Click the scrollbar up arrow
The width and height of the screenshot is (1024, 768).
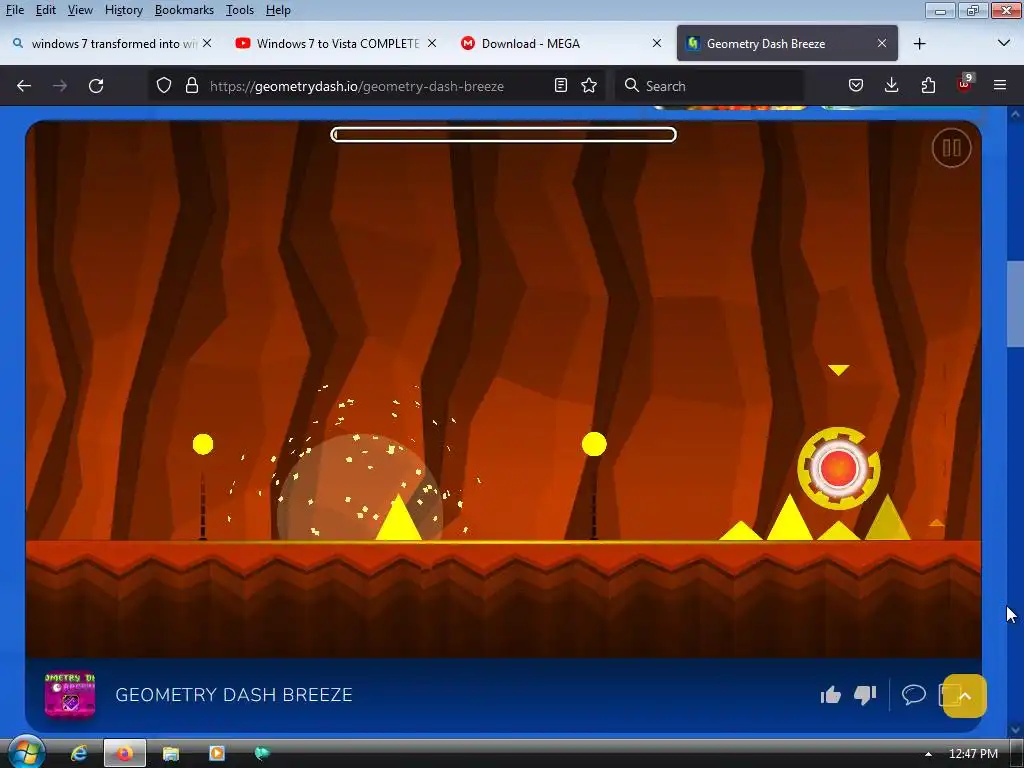pyautogui.click(x=1015, y=115)
